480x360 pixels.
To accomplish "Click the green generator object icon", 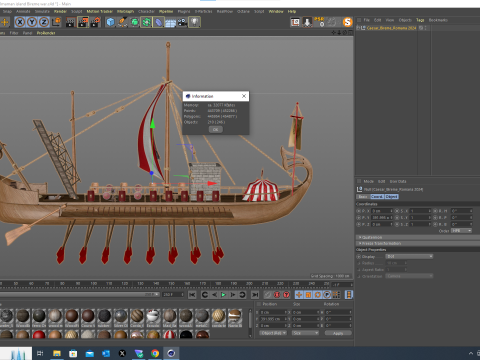I will click(x=134, y=22).
